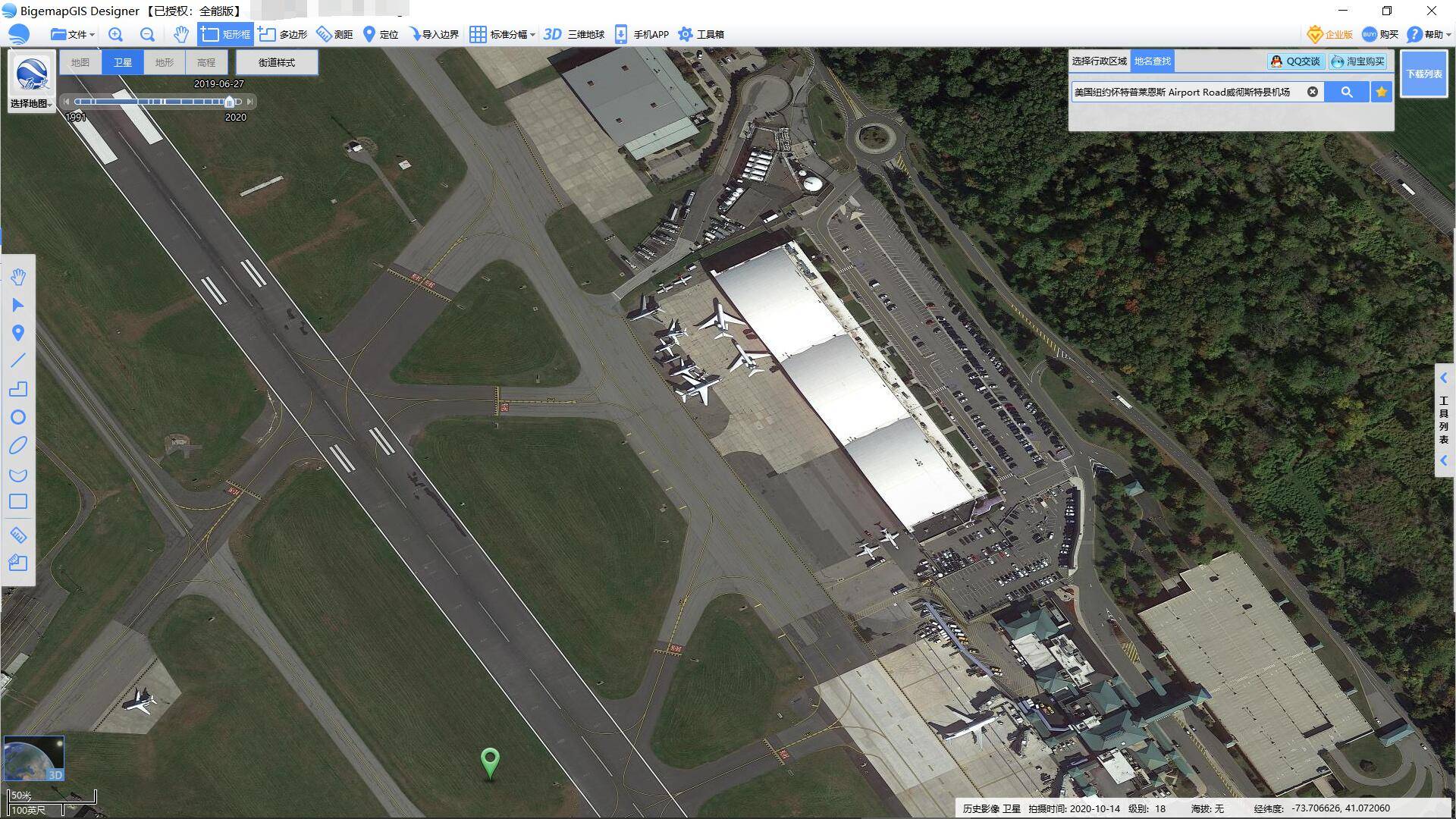
Task: Click the import boundary tool icon
Action: coord(421,34)
